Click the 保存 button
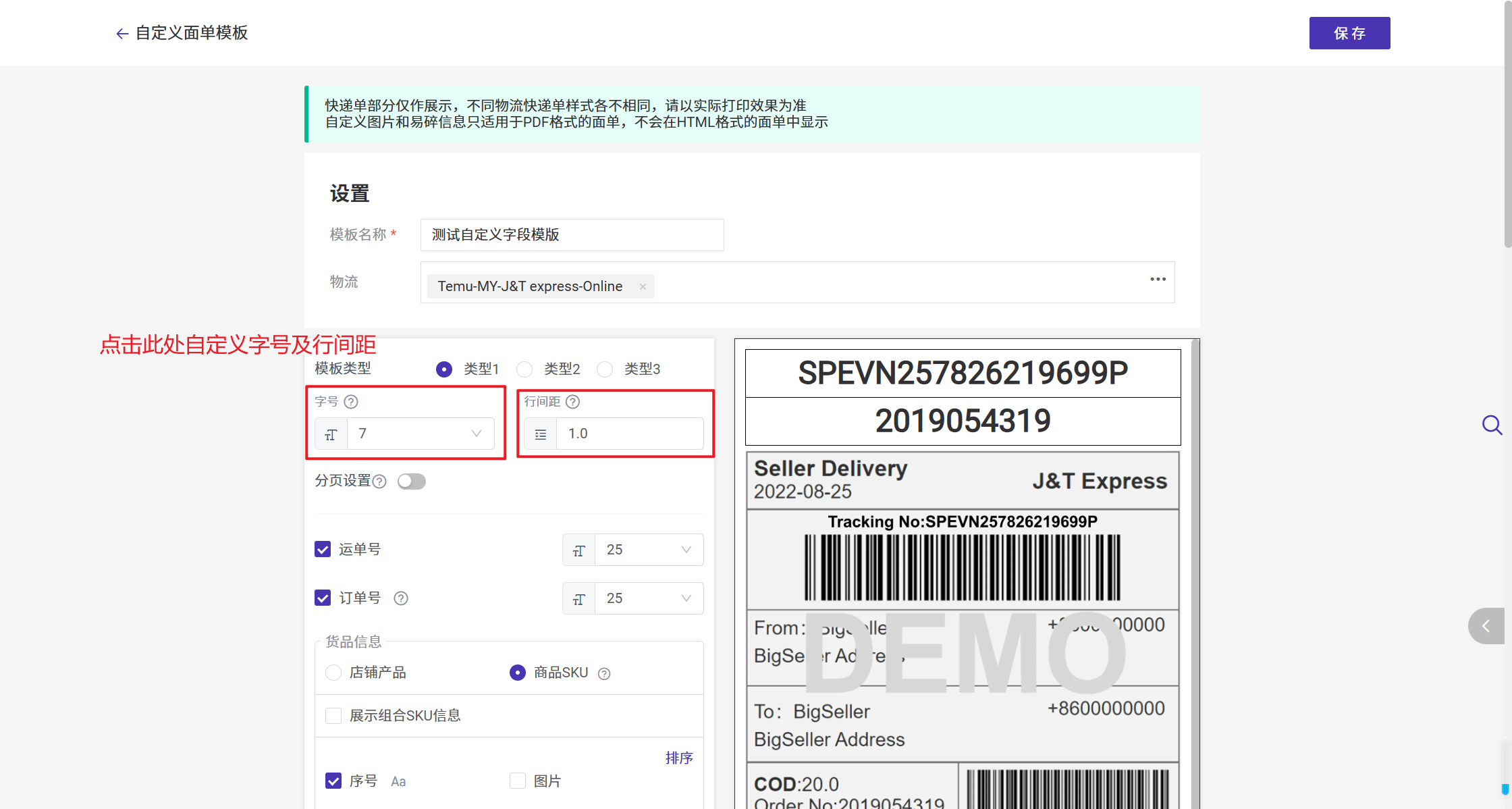The image size is (1512, 809). point(1349,33)
